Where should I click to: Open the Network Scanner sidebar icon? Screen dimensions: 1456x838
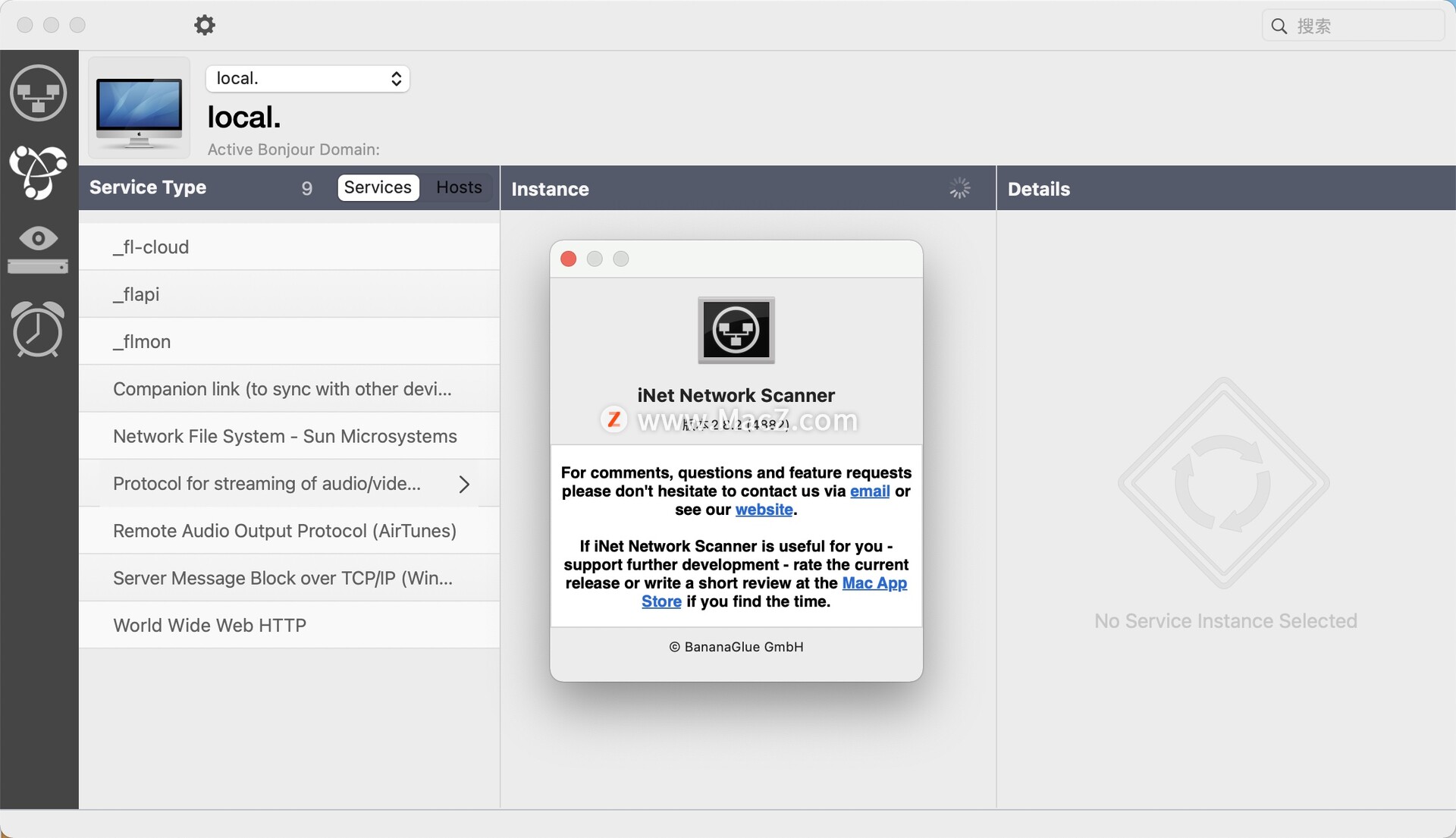point(39,93)
